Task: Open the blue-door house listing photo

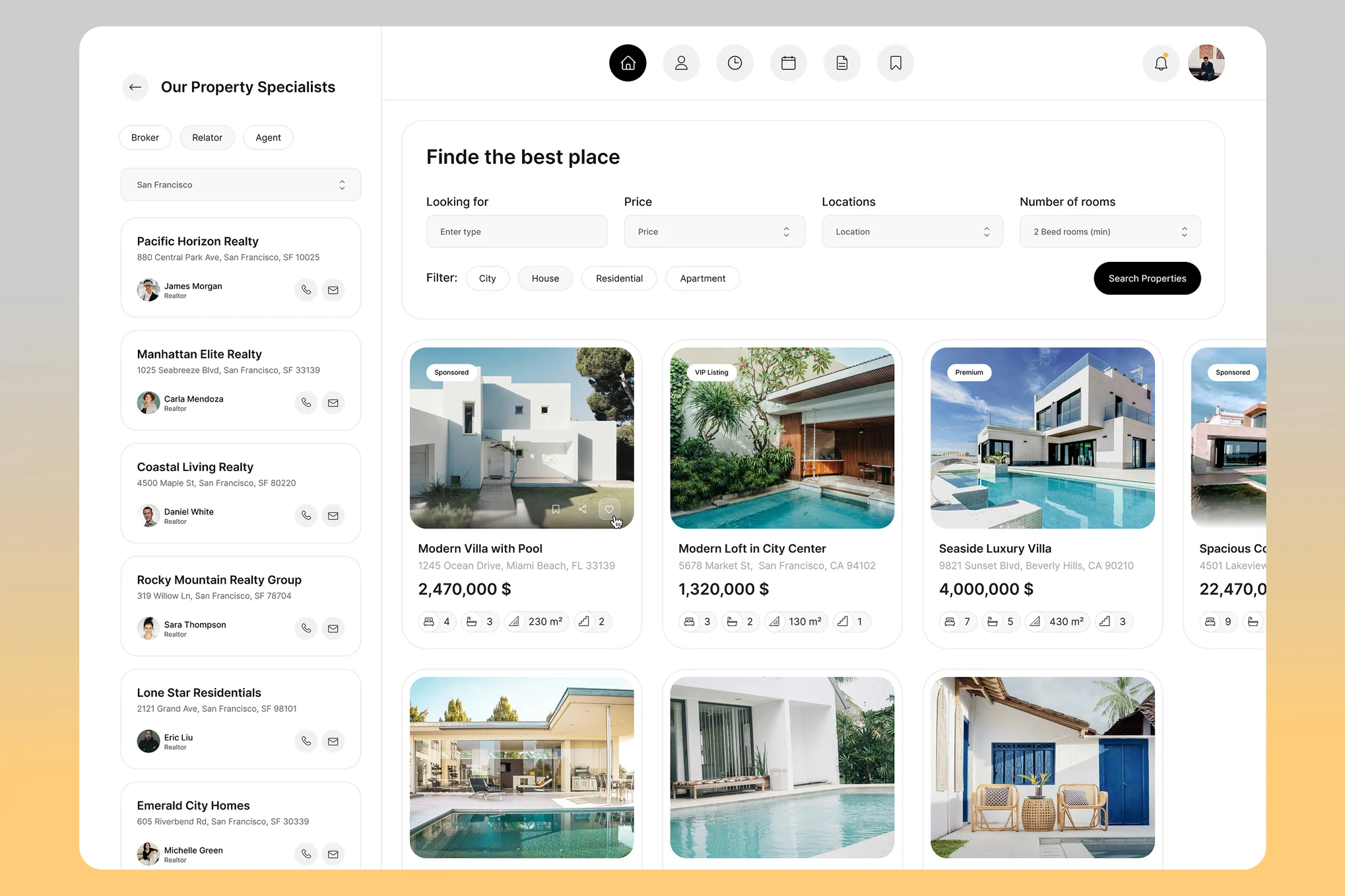Action: click(1043, 767)
